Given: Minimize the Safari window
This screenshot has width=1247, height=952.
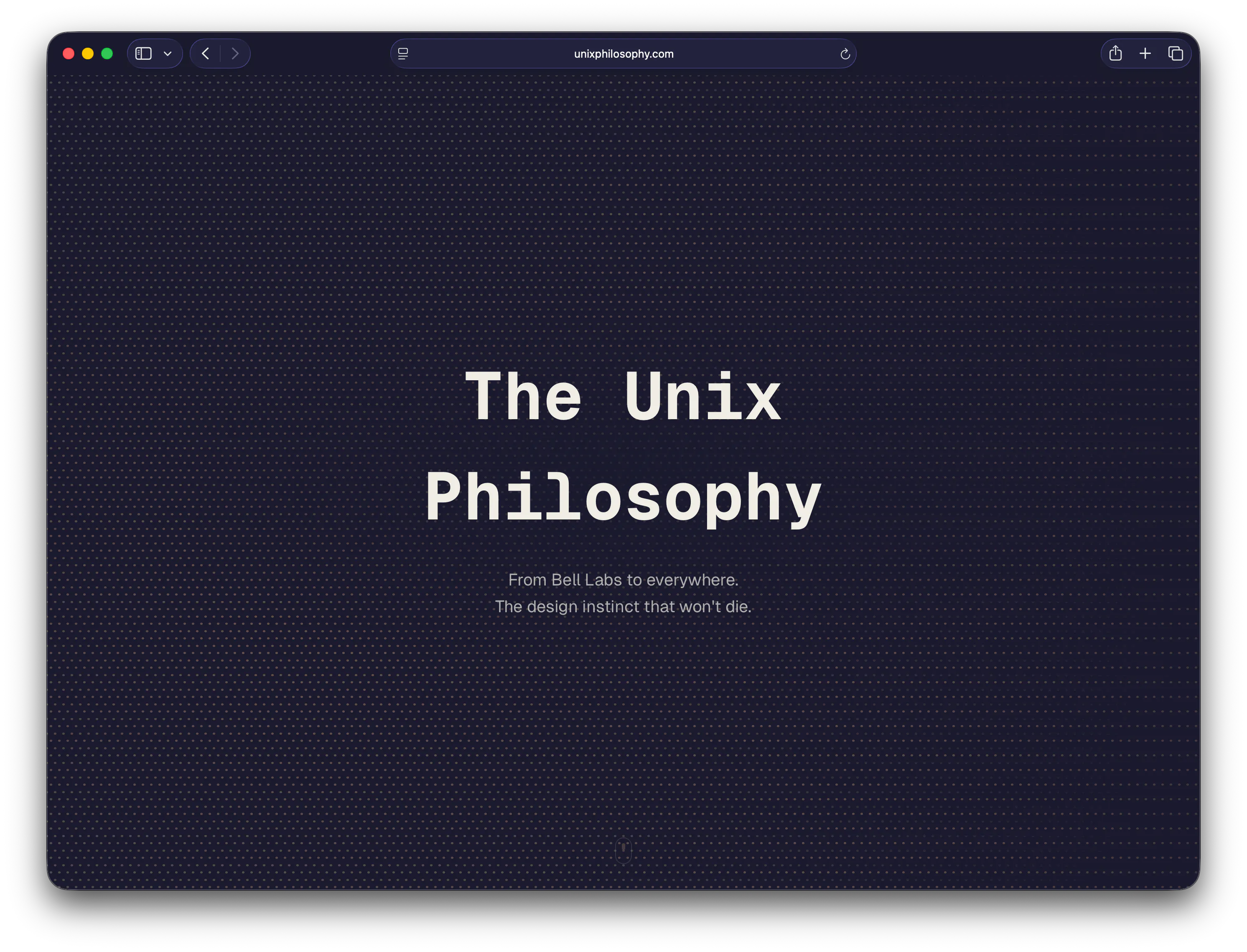Looking at the screenshot, I should click(x=88, y=54).
